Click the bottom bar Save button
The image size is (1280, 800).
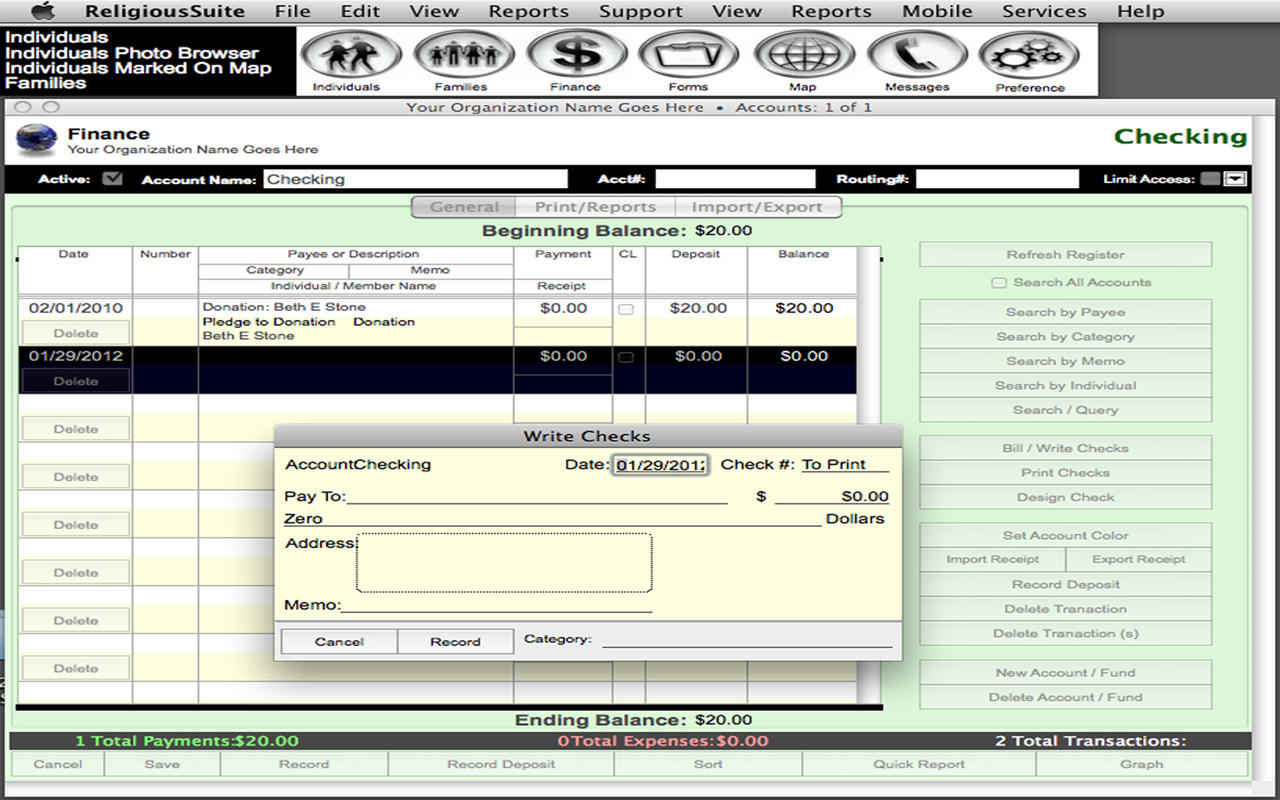coord(162,764)
